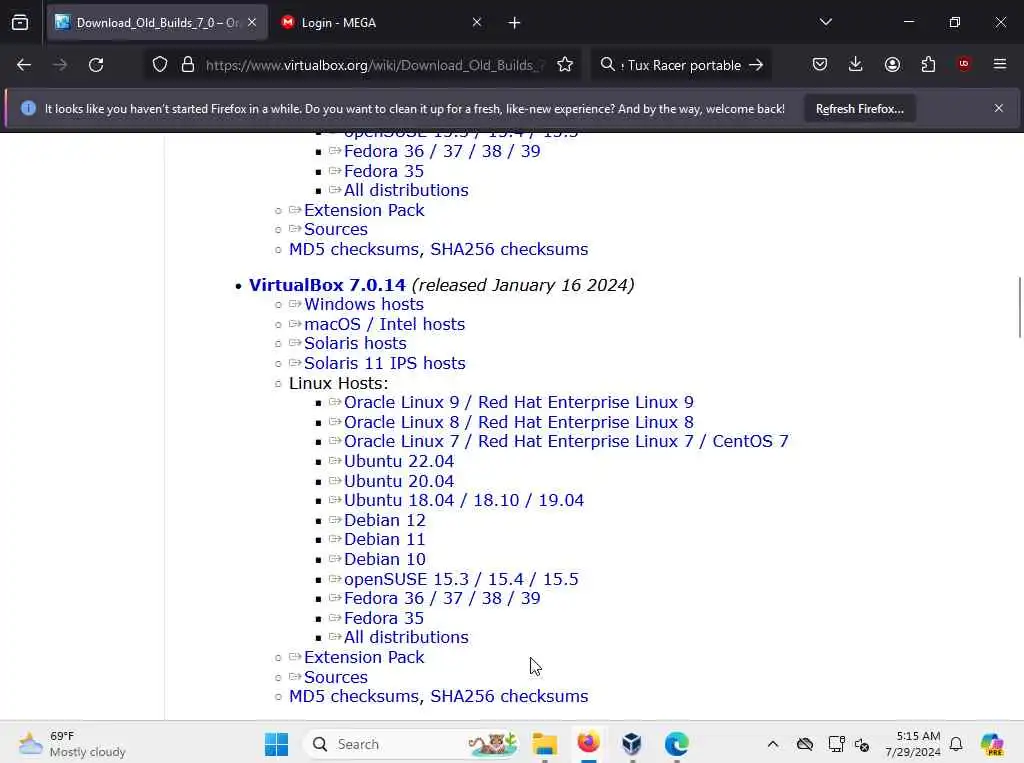Download Debian 12 package
1024x763 pixels.
click(385, 520)
